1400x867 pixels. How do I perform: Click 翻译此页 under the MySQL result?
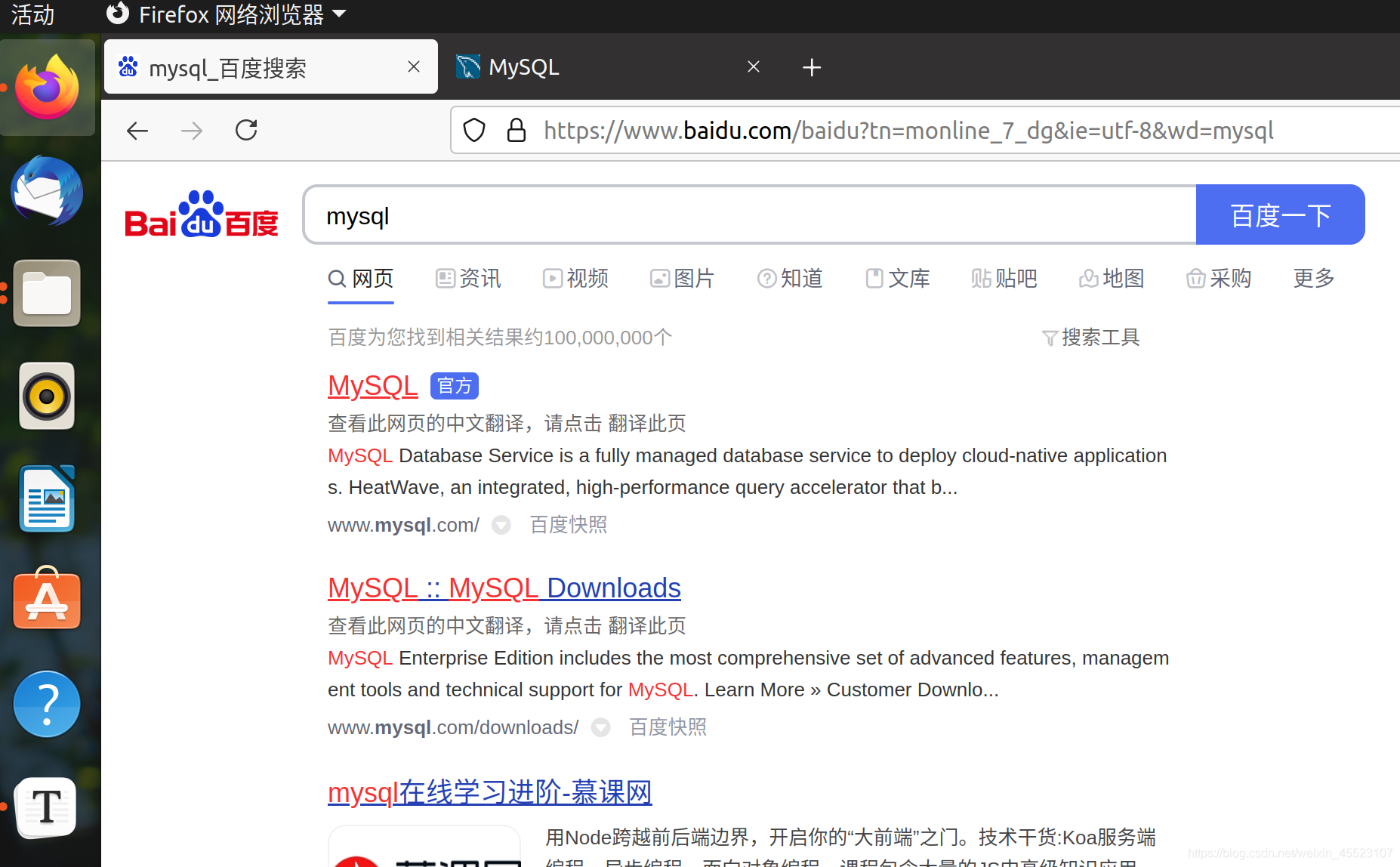[647, 424]
